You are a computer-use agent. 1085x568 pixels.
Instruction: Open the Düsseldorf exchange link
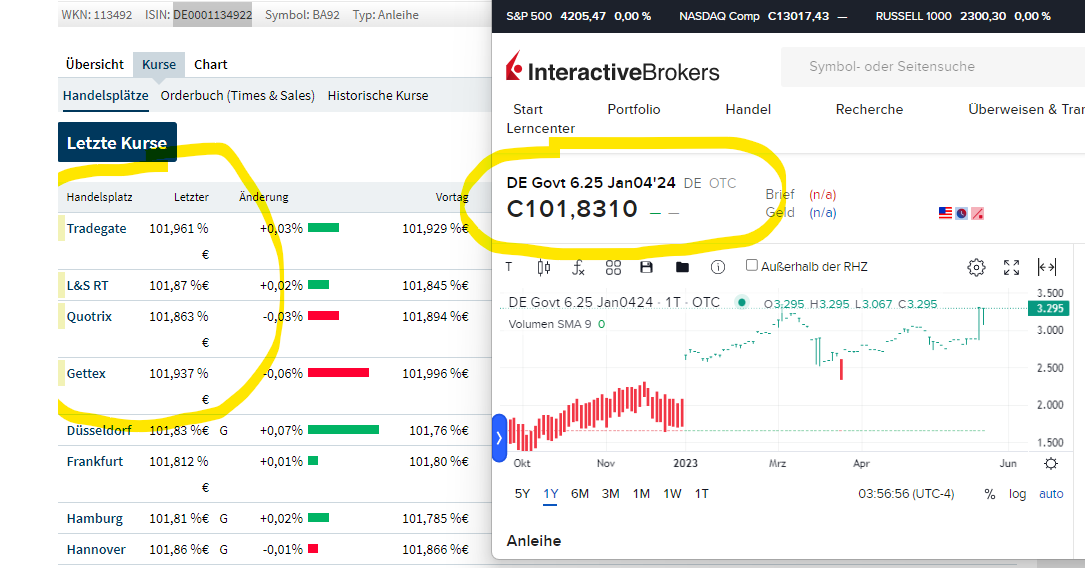pos(99,430)
